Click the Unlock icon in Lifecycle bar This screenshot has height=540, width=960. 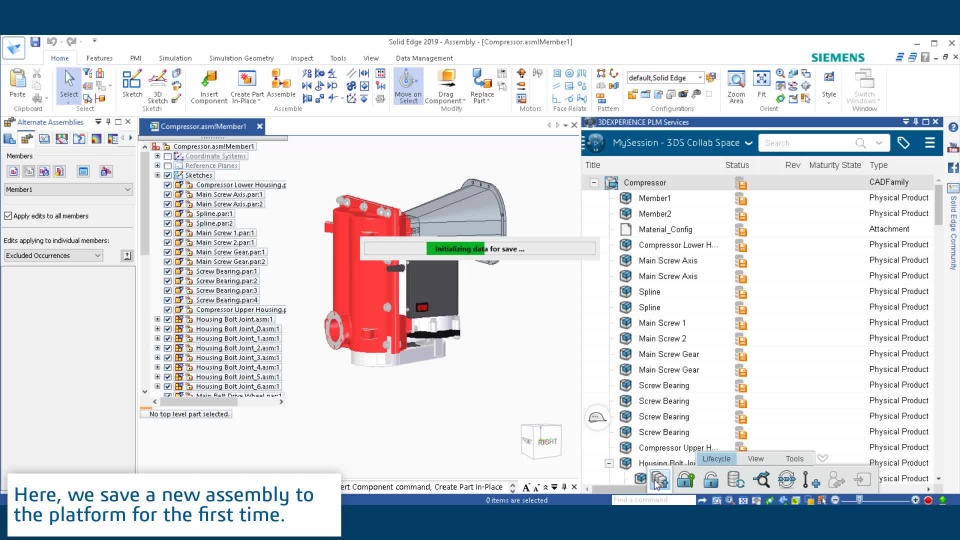point(710,479)
